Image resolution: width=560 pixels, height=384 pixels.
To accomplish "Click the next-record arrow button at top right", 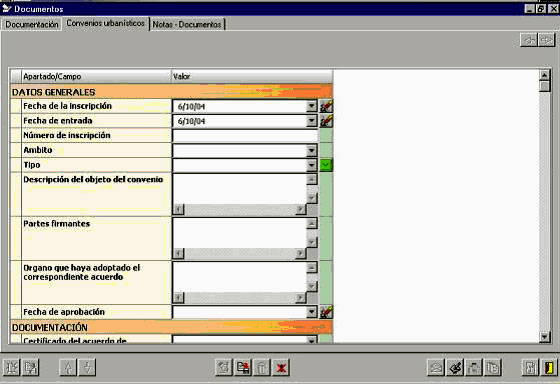I will [x=546, y=40].
